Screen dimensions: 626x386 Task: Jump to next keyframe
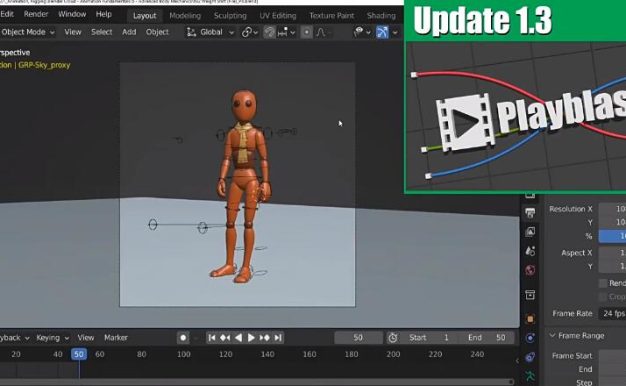264,338
